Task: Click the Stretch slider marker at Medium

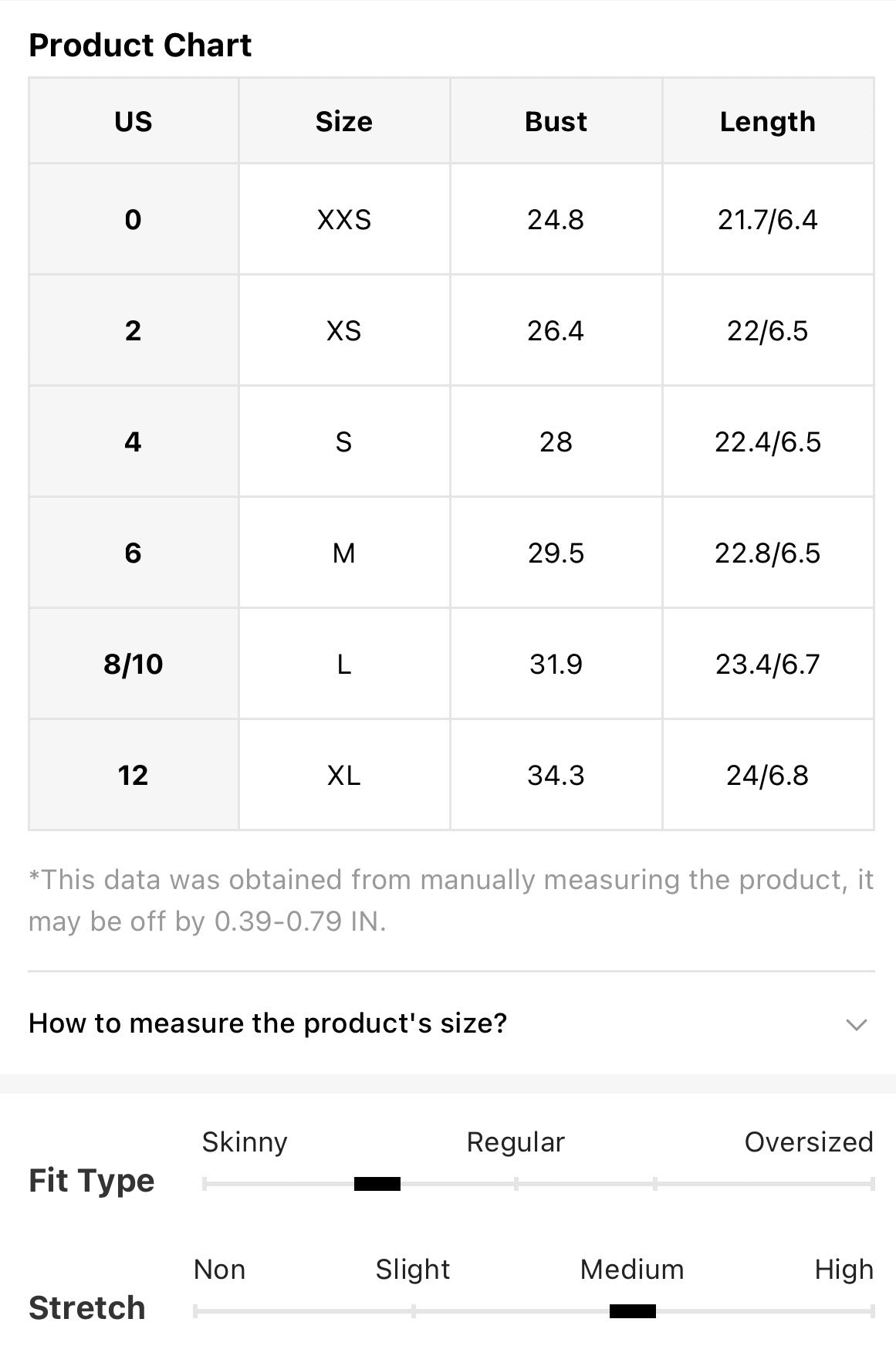Action: click(x=633, y=1310)
